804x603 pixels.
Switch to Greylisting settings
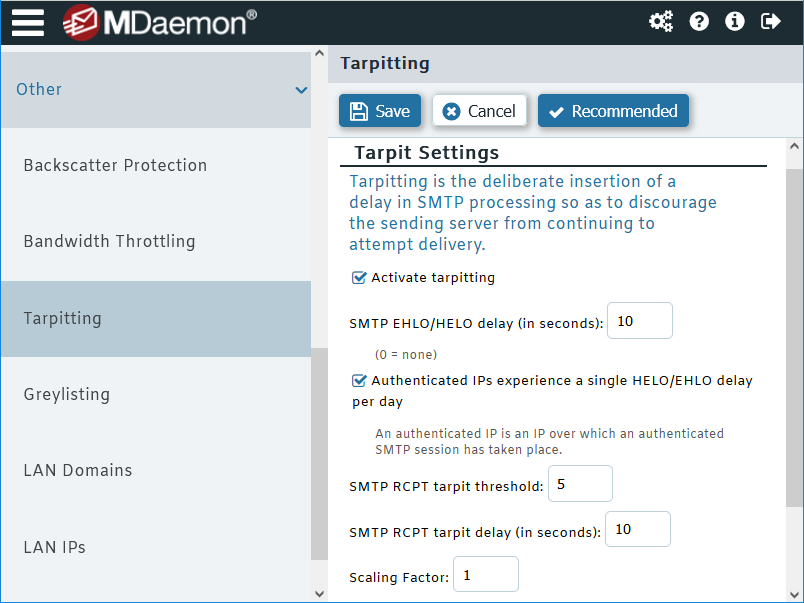tap(67, 394)
